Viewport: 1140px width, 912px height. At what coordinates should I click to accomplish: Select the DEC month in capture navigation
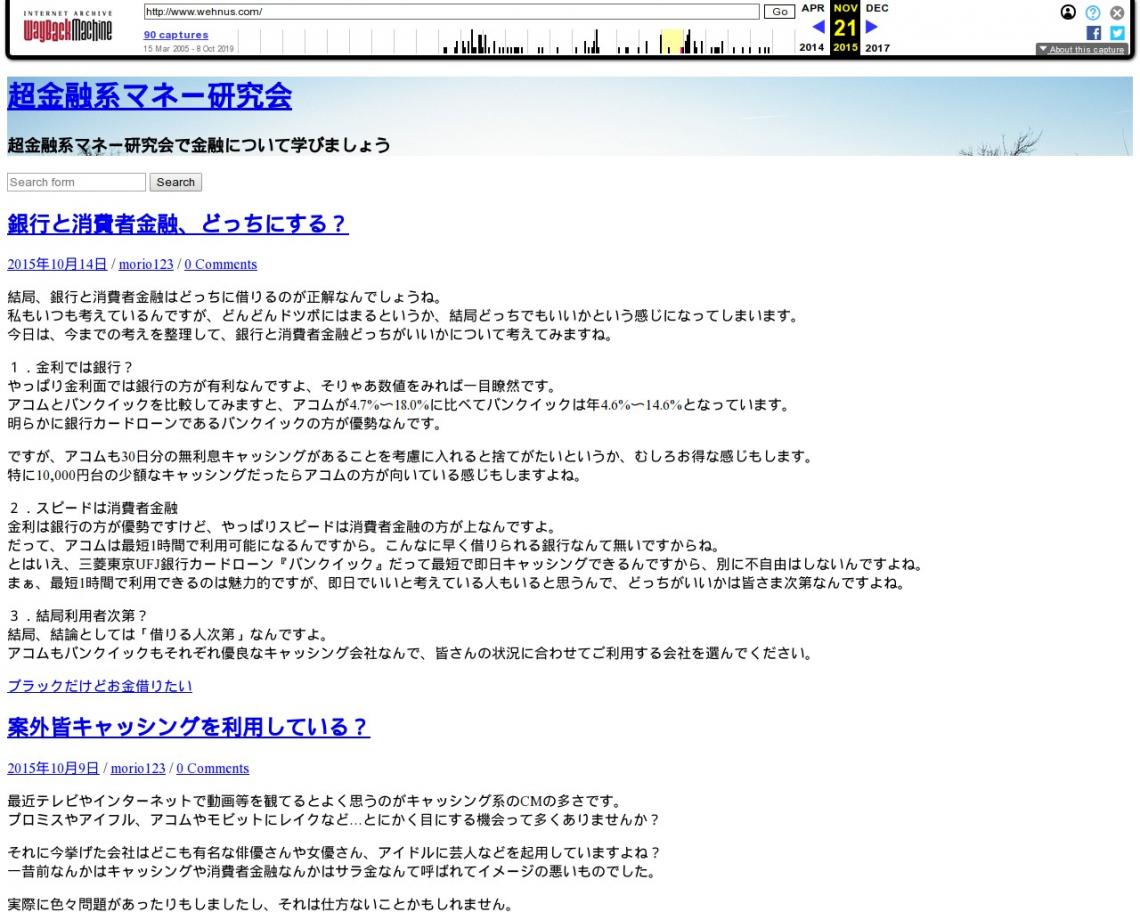coord(877,8)
